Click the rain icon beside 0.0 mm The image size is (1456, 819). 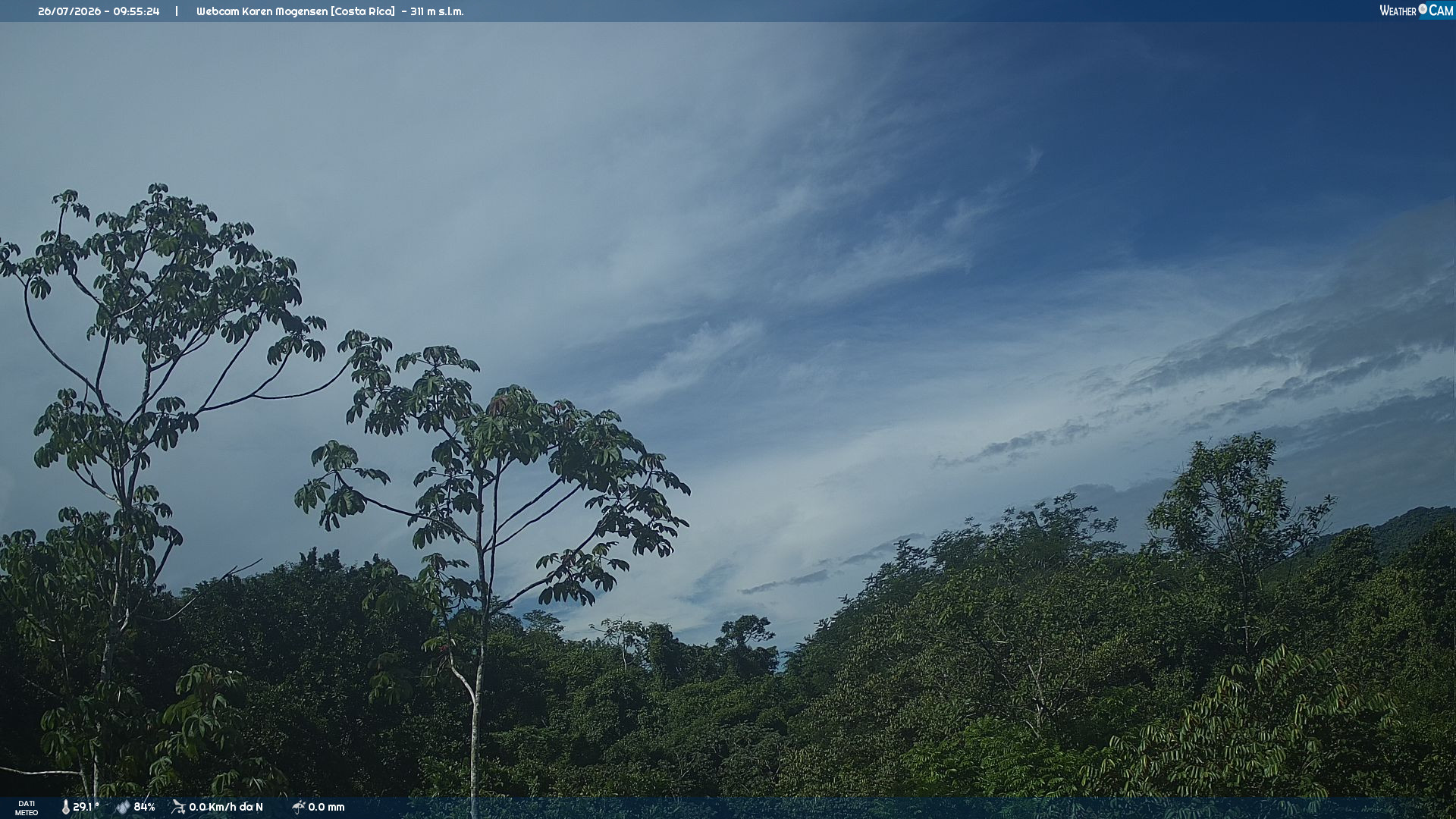tap(298, 807)
